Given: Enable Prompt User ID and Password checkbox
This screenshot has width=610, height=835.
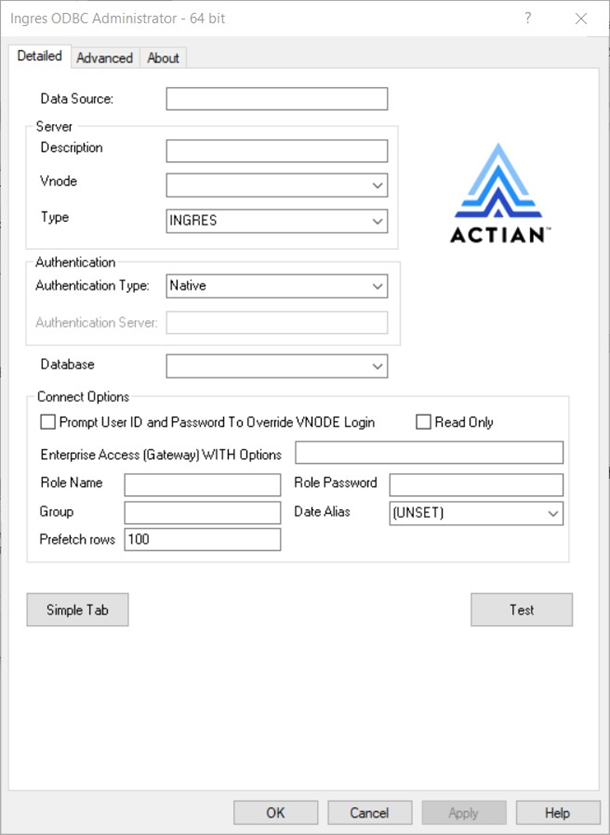Looking at the screenshot, I should click(x=48, y=423).
